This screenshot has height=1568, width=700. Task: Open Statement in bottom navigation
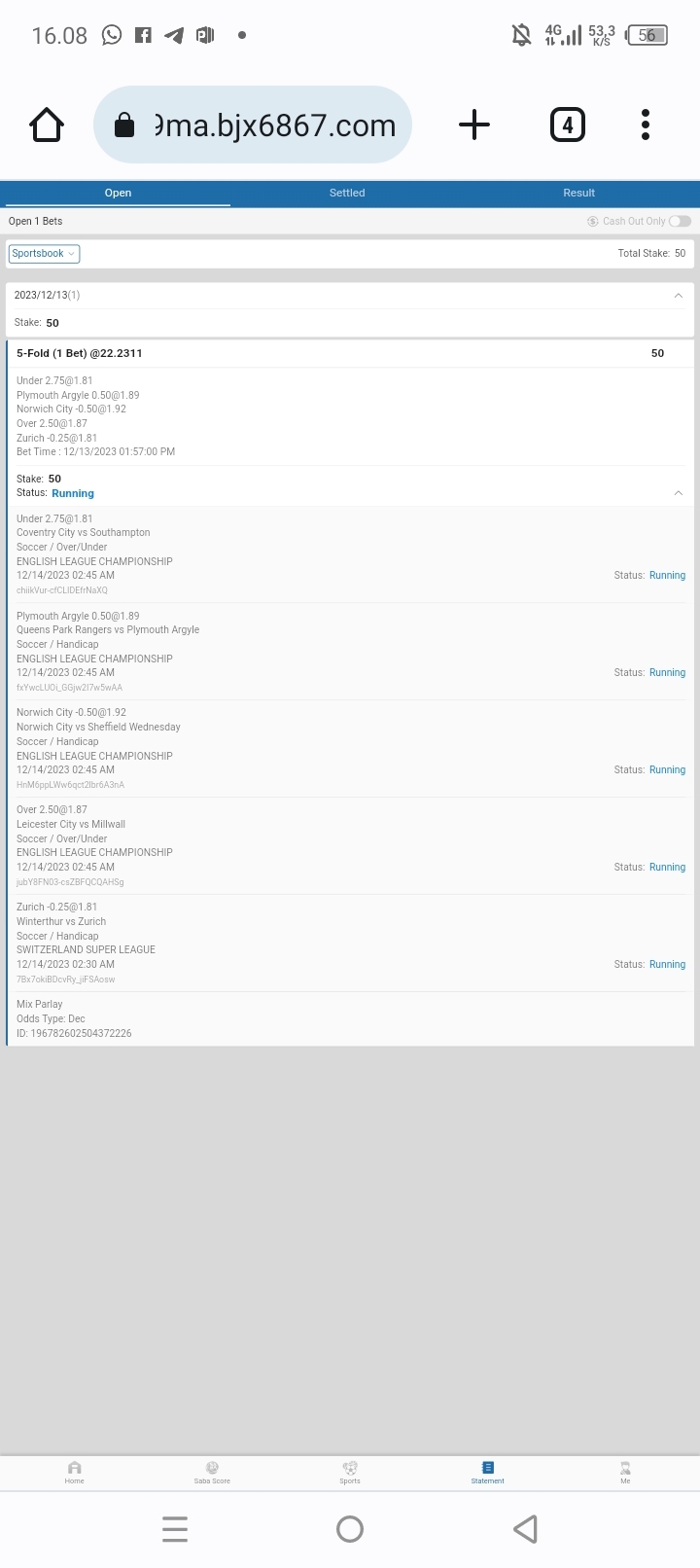[x=488, y=1472]
